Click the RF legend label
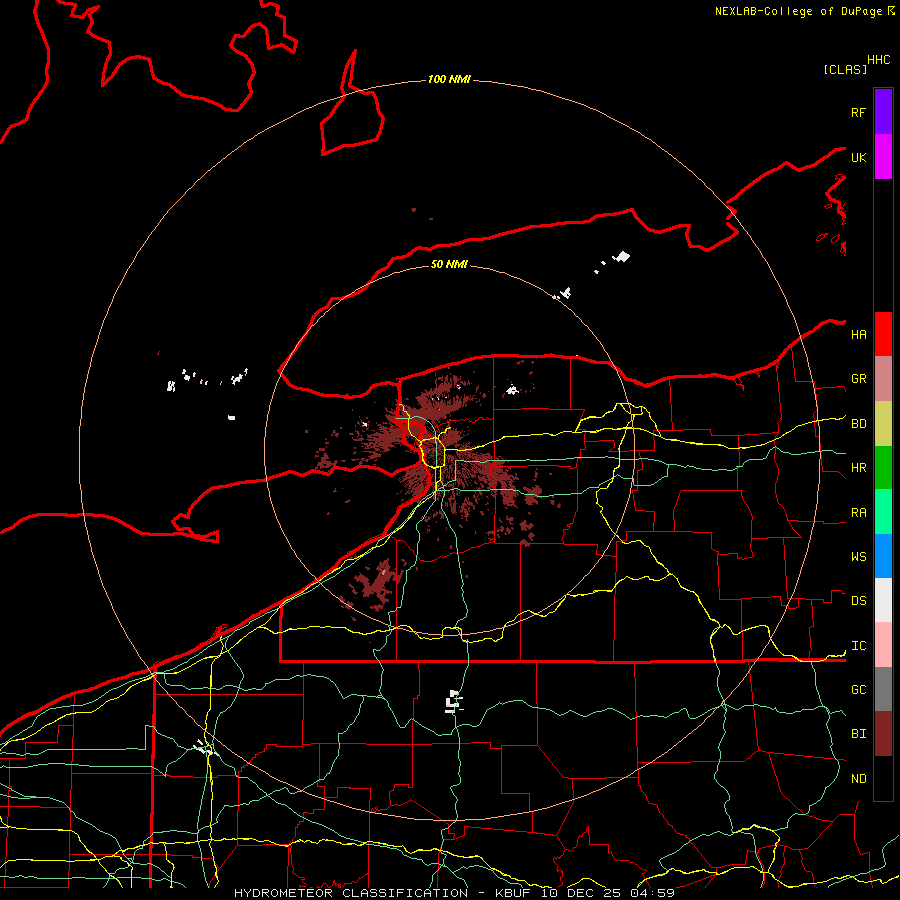Viewport: 900px width, 900px height. 858,112
